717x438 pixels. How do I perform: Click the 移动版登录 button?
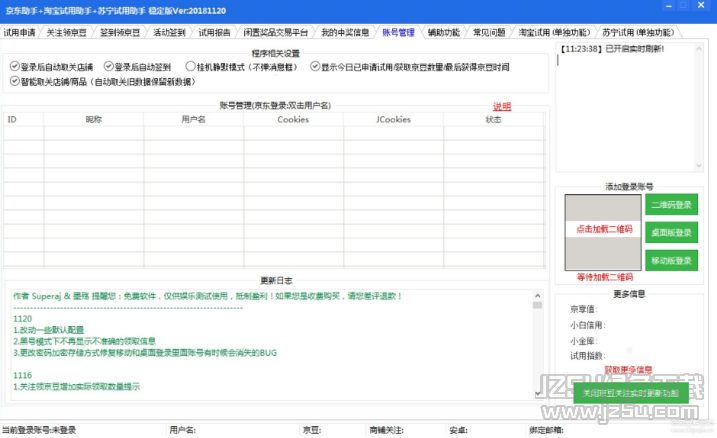coord(671,261)
